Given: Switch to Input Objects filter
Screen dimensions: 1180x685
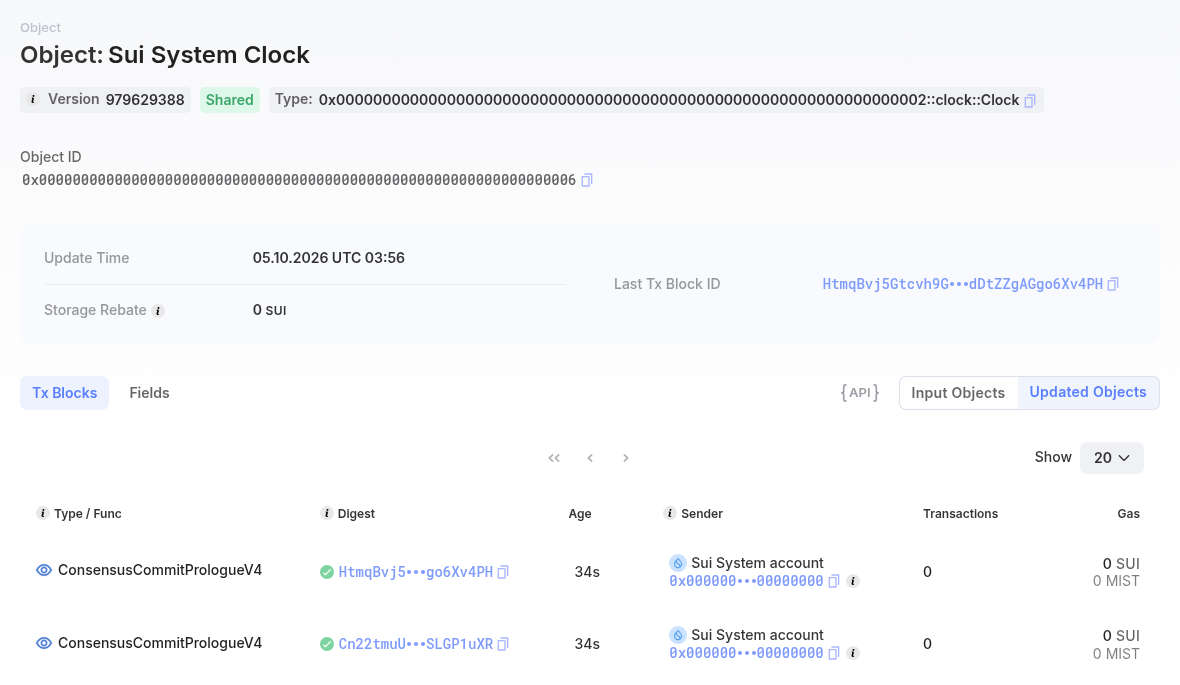Looking at the screenshot, I should [x=958, y=393].
